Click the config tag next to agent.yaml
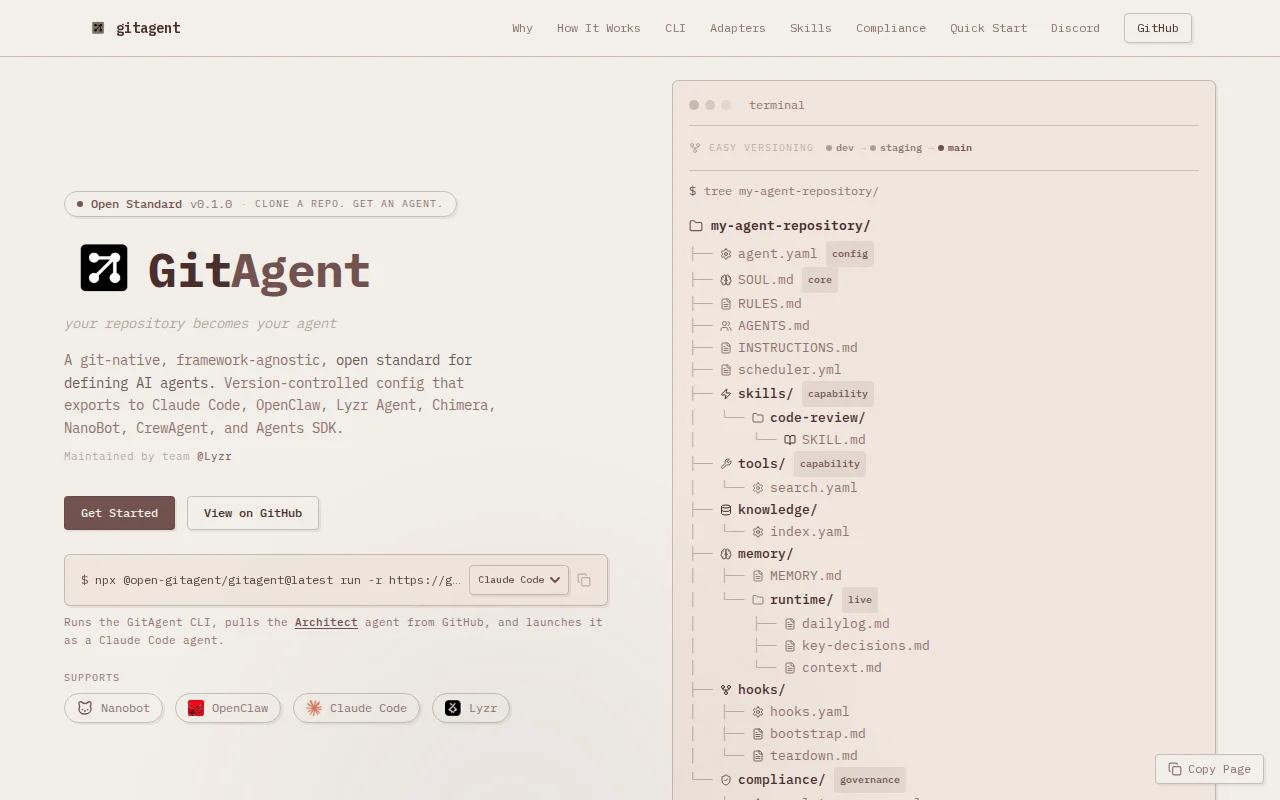This screenshot has width=1280, height=800. (x=850, y=254)
